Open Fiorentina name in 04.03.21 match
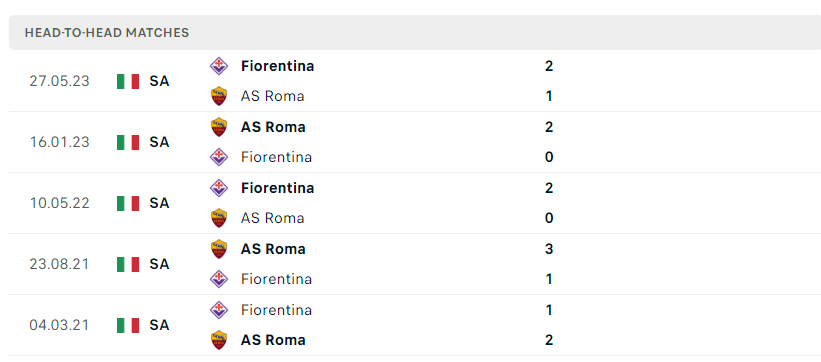 pos(276,310)
